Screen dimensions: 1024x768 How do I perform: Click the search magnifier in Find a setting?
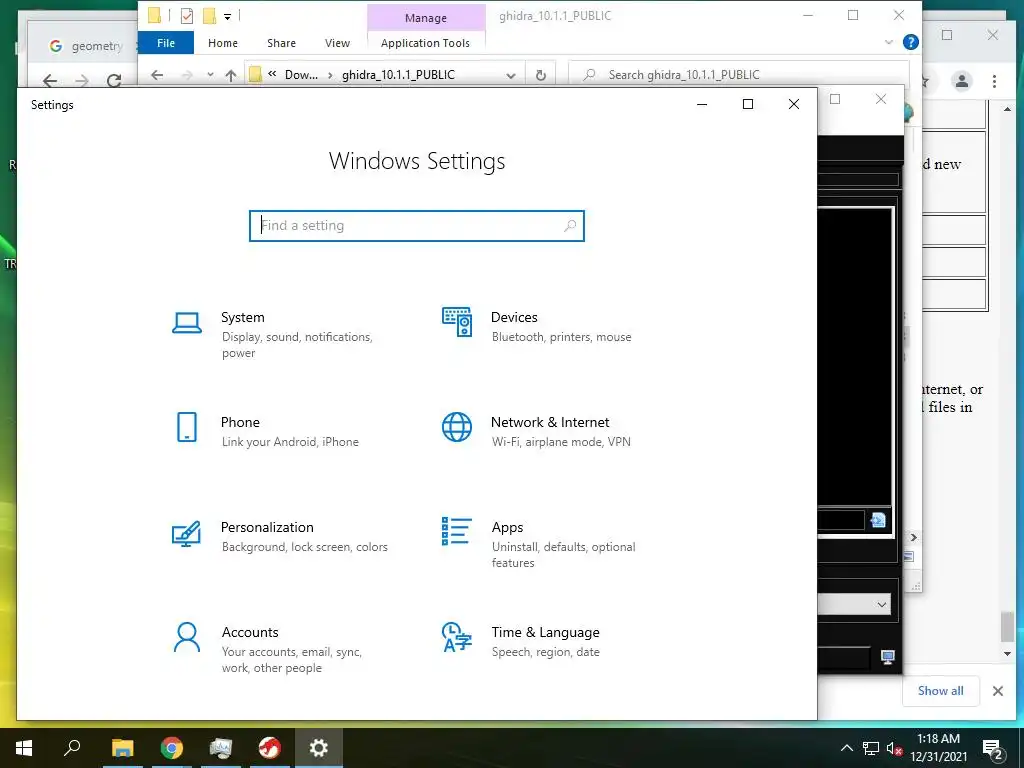569,225
